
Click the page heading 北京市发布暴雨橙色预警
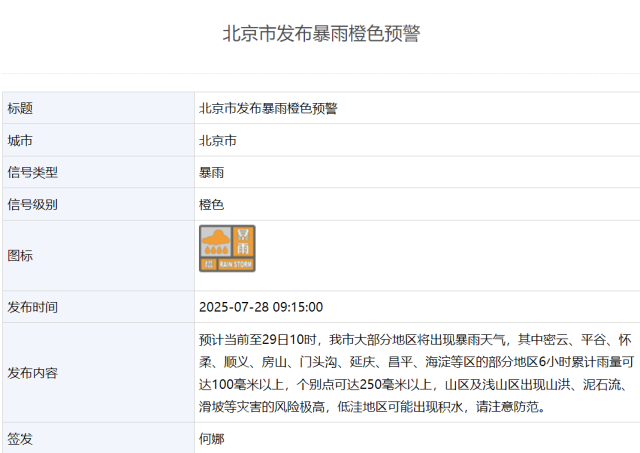coord(320,34)
